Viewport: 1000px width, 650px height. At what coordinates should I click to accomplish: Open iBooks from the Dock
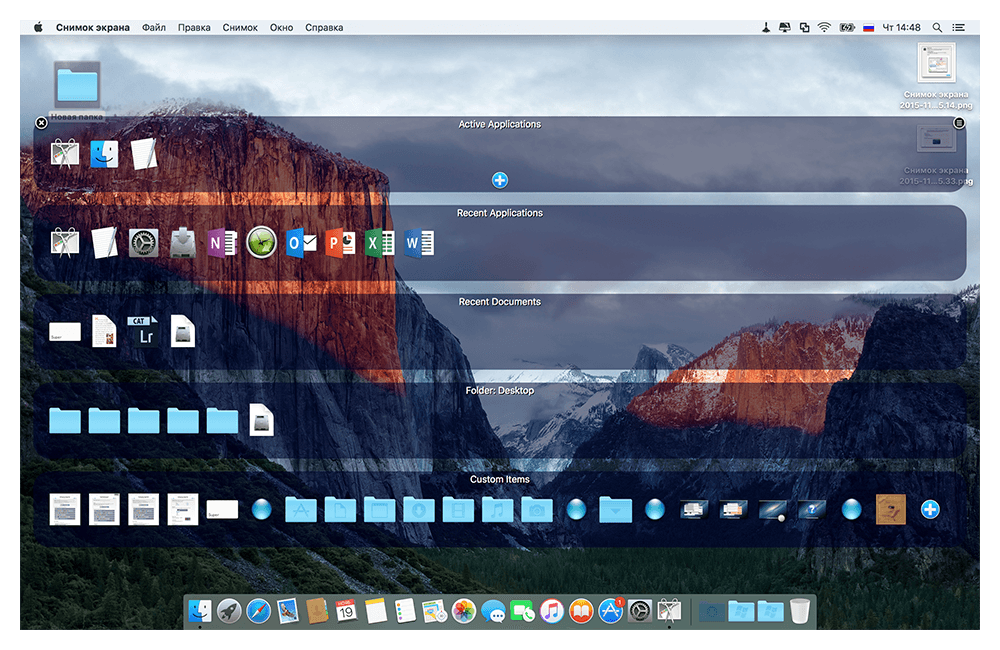[x=582, y=611]
